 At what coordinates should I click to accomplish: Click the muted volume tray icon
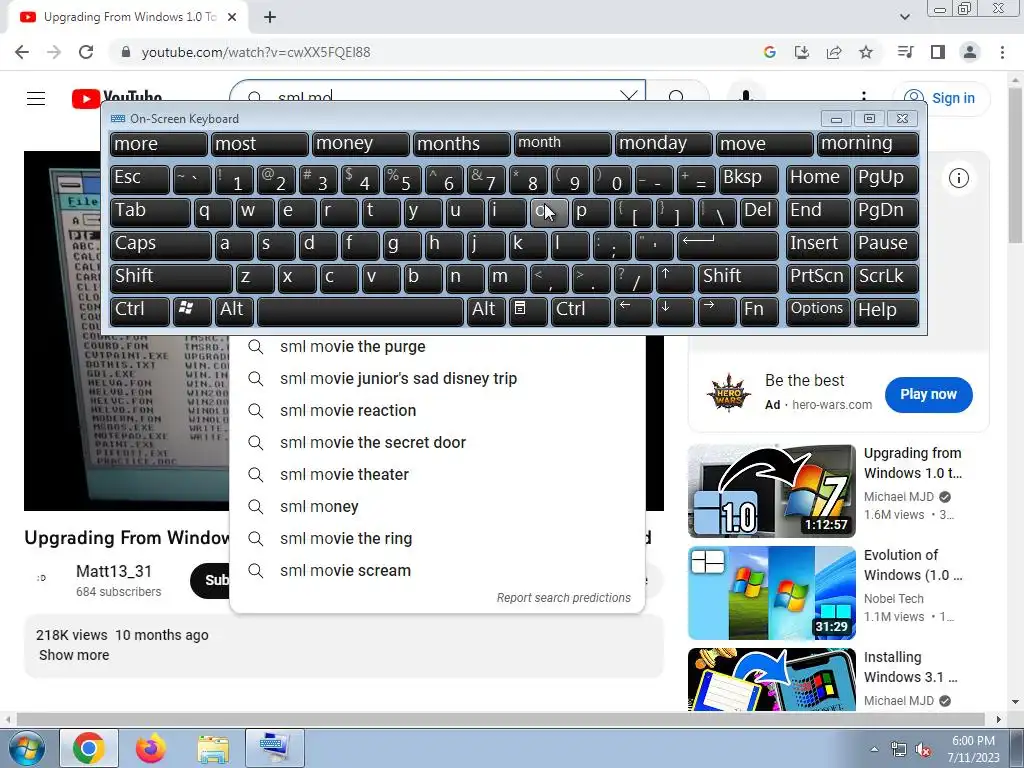[923, 750]
